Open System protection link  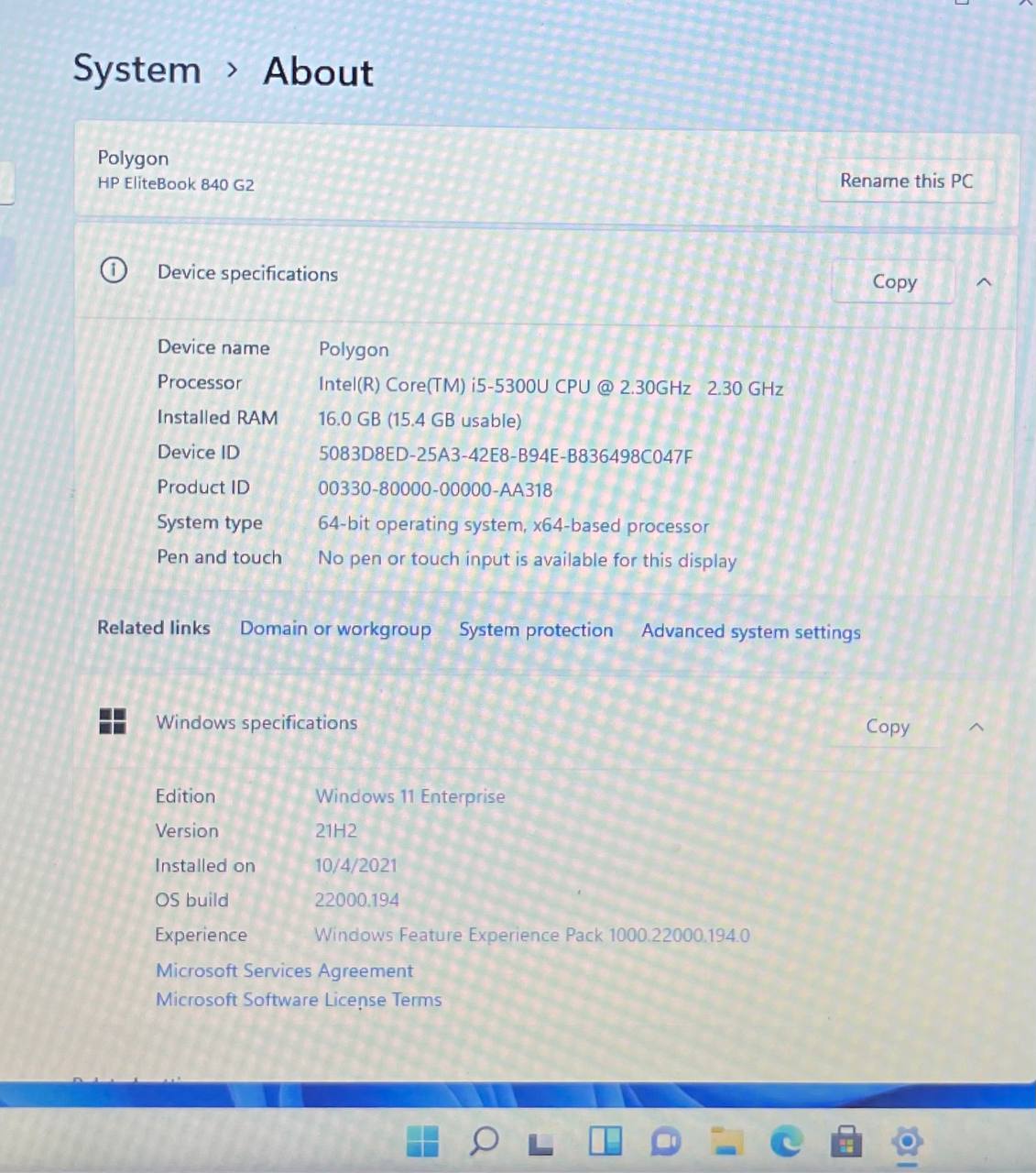pos(536,630)
